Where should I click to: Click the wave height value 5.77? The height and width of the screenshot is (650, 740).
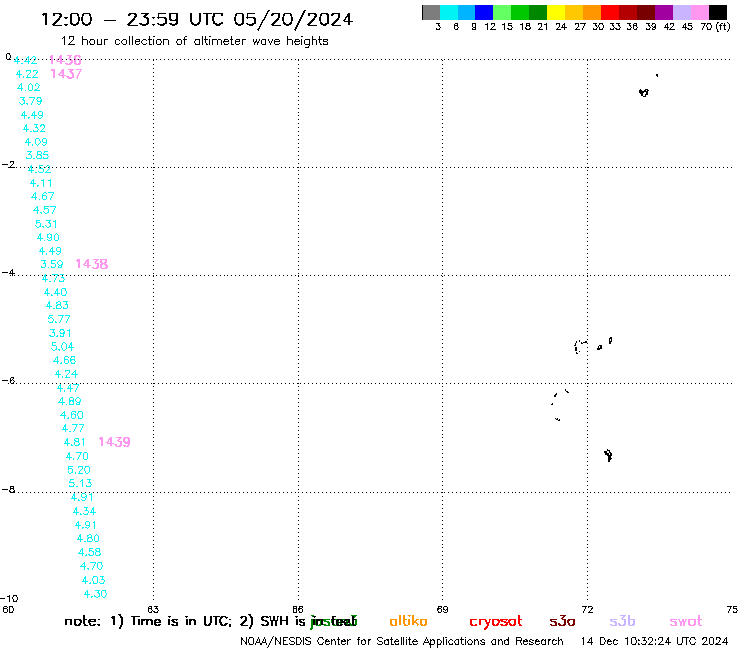pyautogui.click(x=59, y=319)
